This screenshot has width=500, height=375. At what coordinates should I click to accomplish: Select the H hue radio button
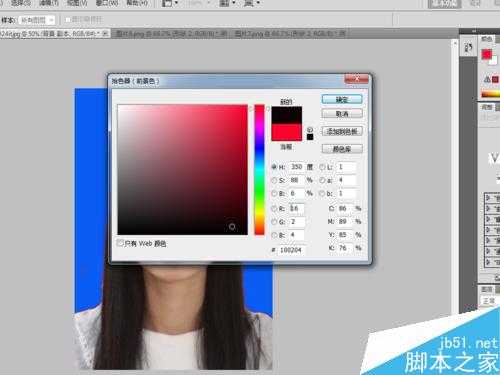274,167
